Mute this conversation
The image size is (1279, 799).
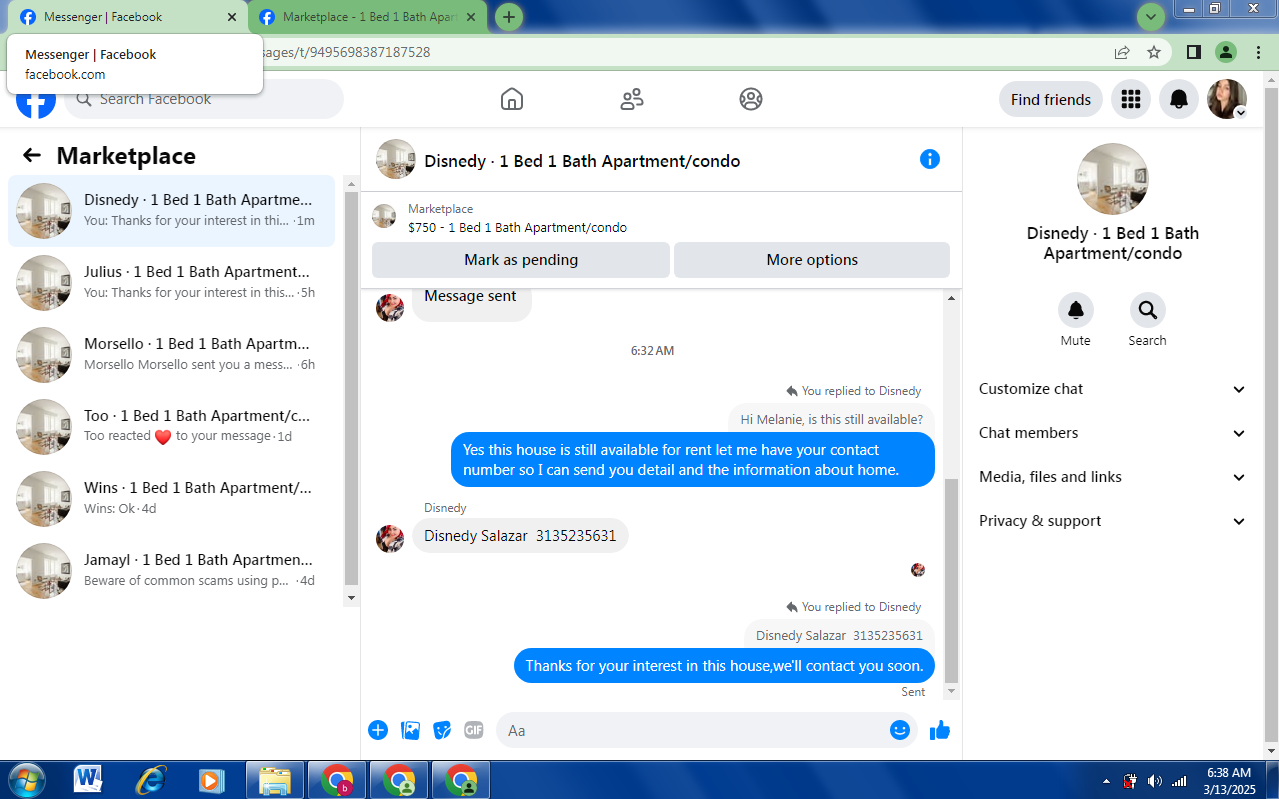[1076, 310]
